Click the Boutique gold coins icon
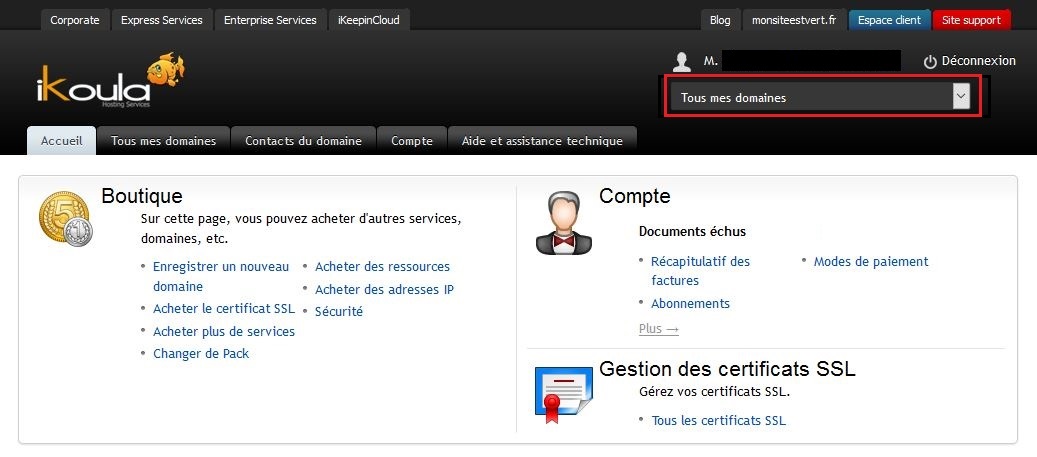The image size is (1037, 457). tap(66, 221)
